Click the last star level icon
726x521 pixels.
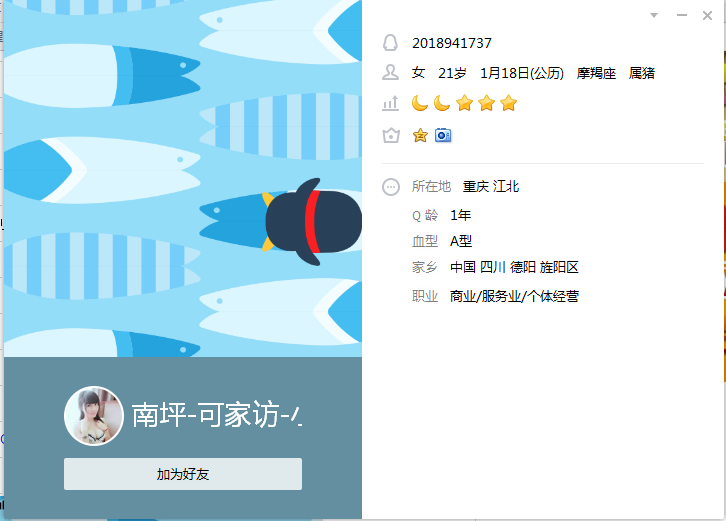tap(508, 103)
